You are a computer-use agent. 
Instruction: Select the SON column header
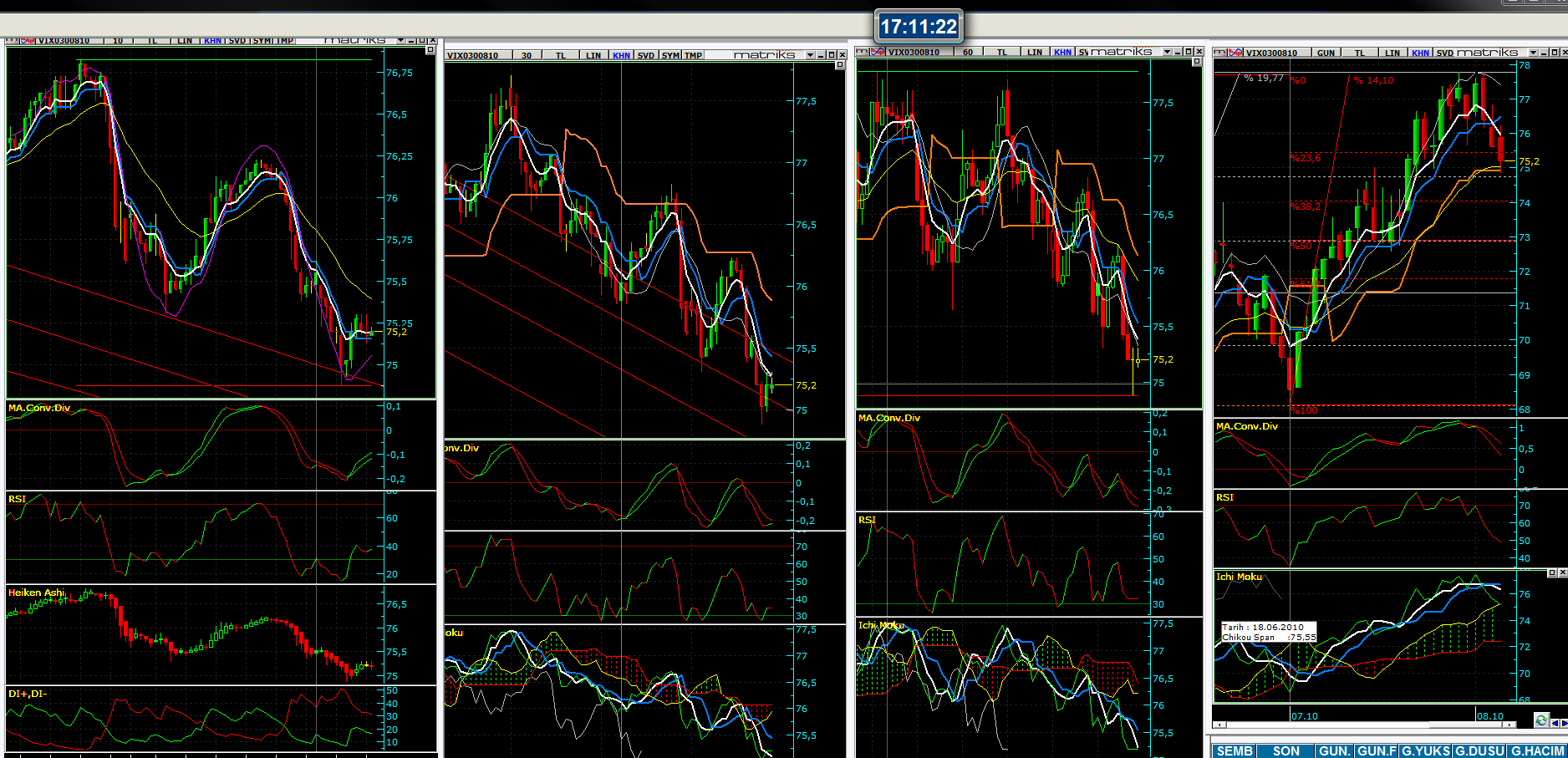click(x=1285, y=750)
